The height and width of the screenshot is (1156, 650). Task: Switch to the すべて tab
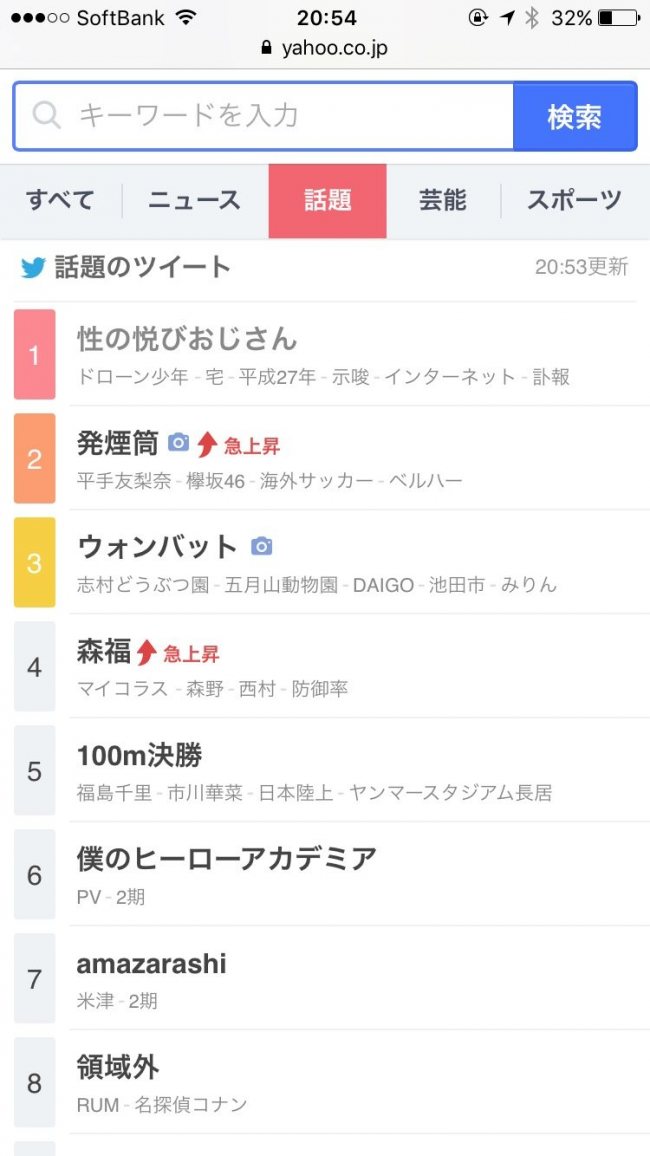pos(60,201)
